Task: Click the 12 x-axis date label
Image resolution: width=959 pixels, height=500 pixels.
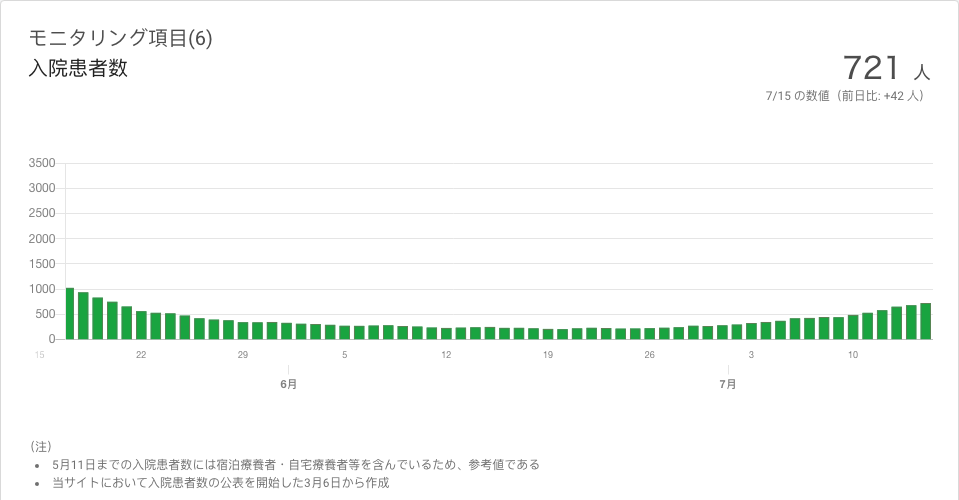Action: click(446, 355)
